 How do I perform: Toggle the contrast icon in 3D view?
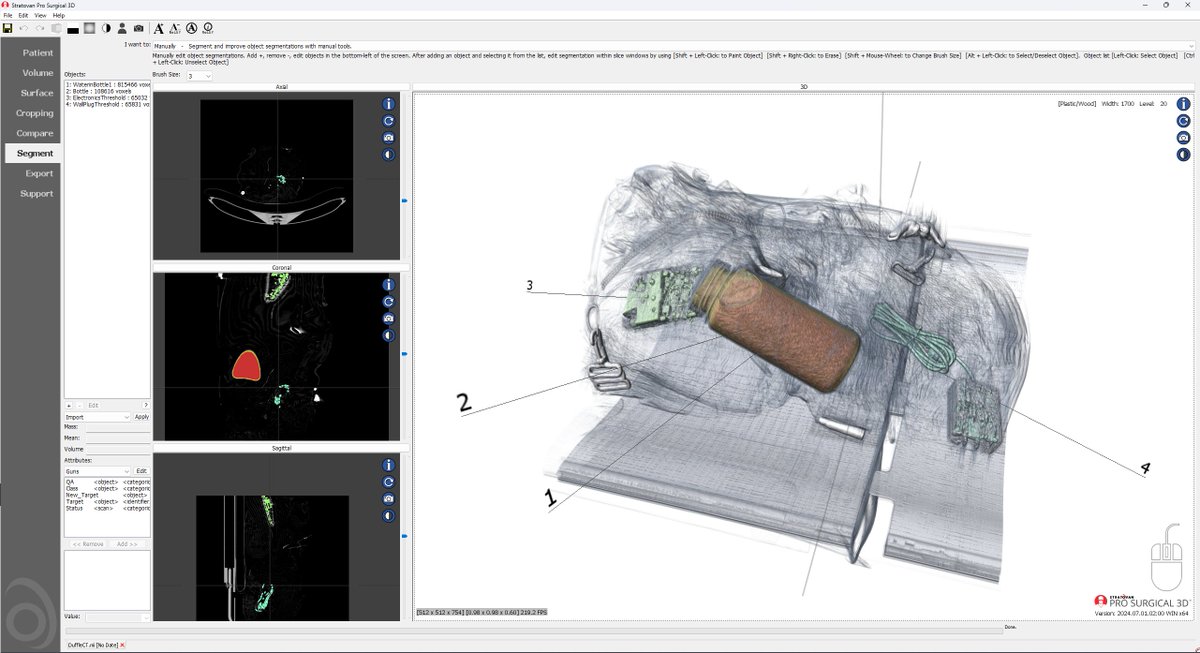(1183, 155)
